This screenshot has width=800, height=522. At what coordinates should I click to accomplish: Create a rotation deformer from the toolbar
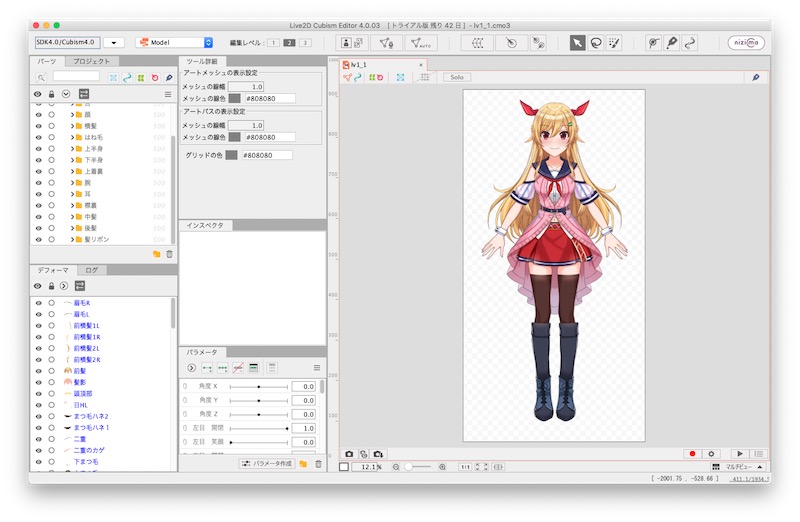[x=511, y=43]
